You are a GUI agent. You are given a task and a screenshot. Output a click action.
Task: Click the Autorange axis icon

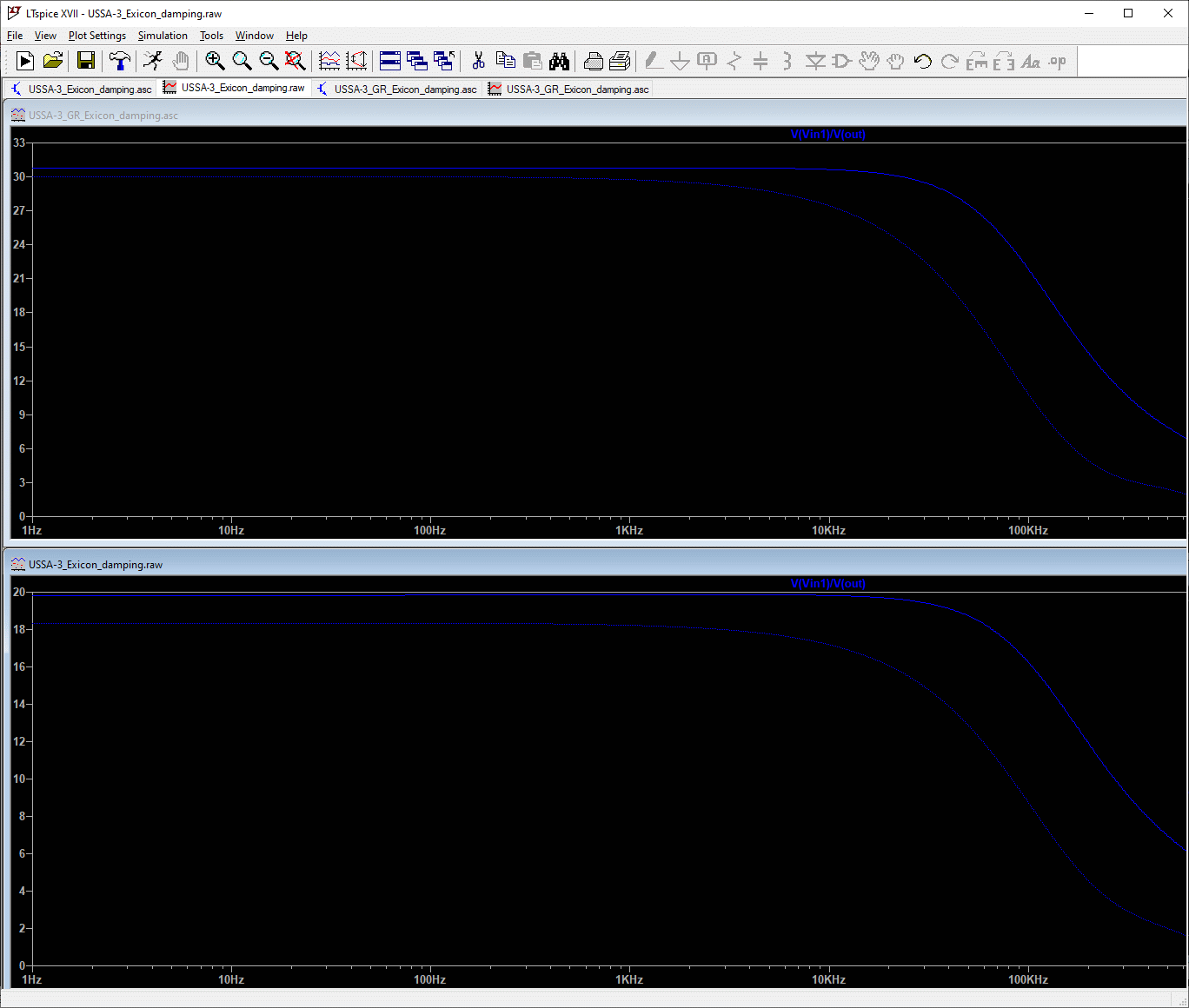[x=356, y=61]
